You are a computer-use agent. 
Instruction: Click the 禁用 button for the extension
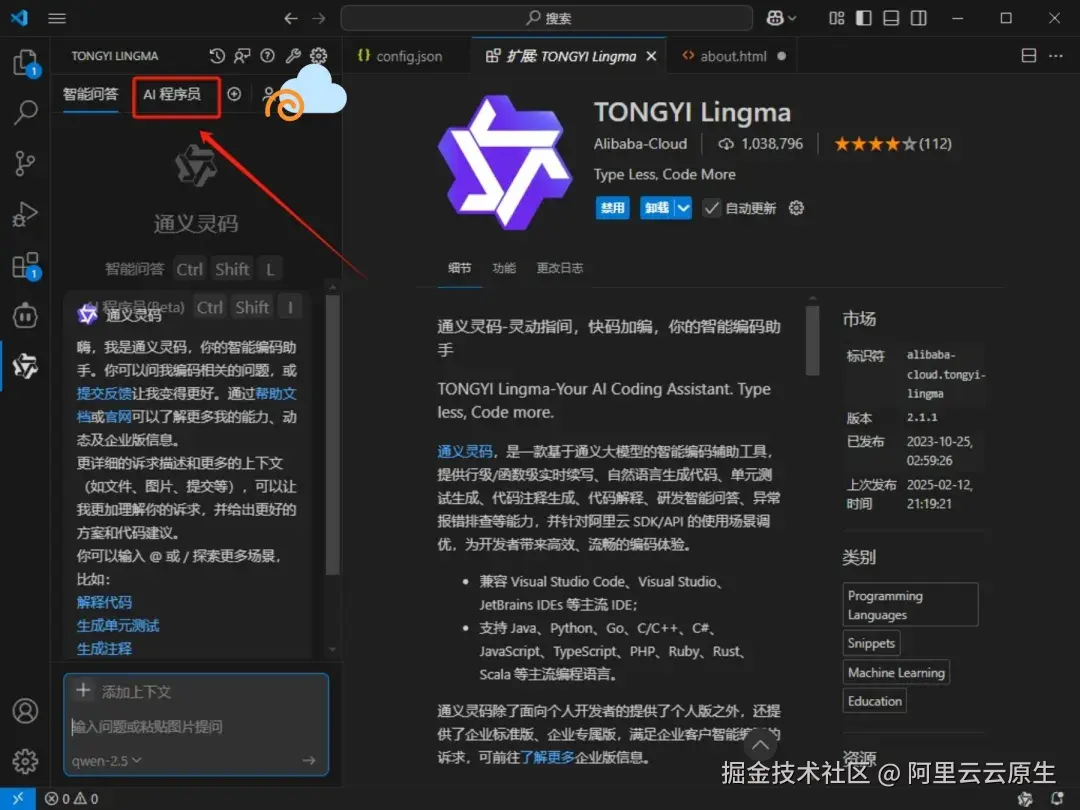612,208
